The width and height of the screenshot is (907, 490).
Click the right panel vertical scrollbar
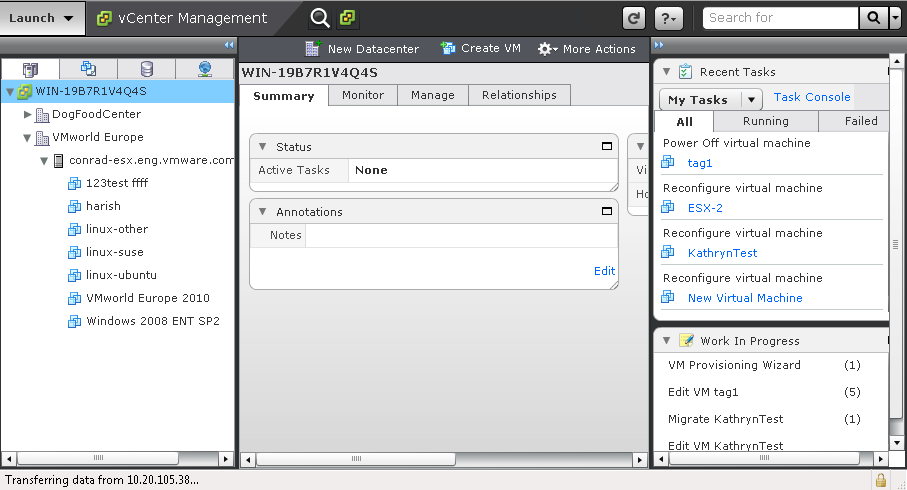click(x=895, y=245)
